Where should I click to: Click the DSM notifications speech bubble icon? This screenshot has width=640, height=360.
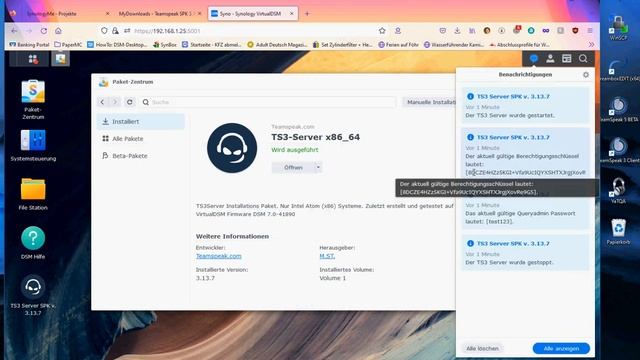pos(533,59)
